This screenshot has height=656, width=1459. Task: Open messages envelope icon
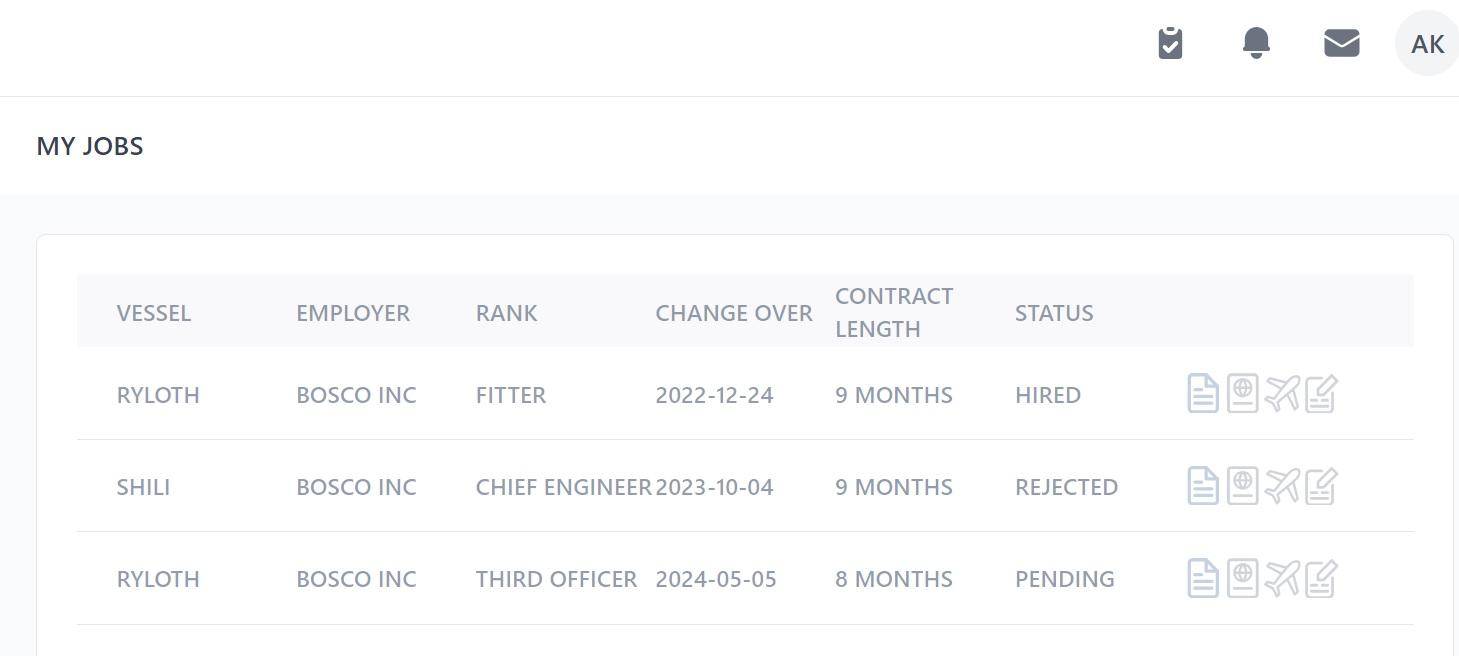click(x=1341, y=43)
